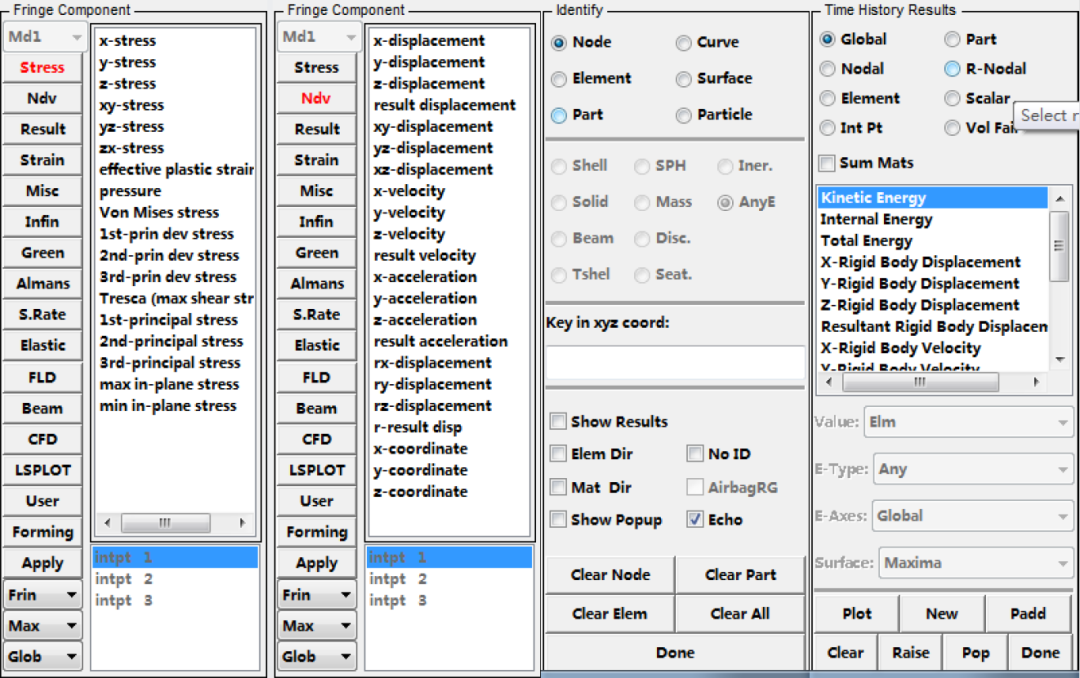
Task: Click the Clear Node button
Action: point(610,575)
